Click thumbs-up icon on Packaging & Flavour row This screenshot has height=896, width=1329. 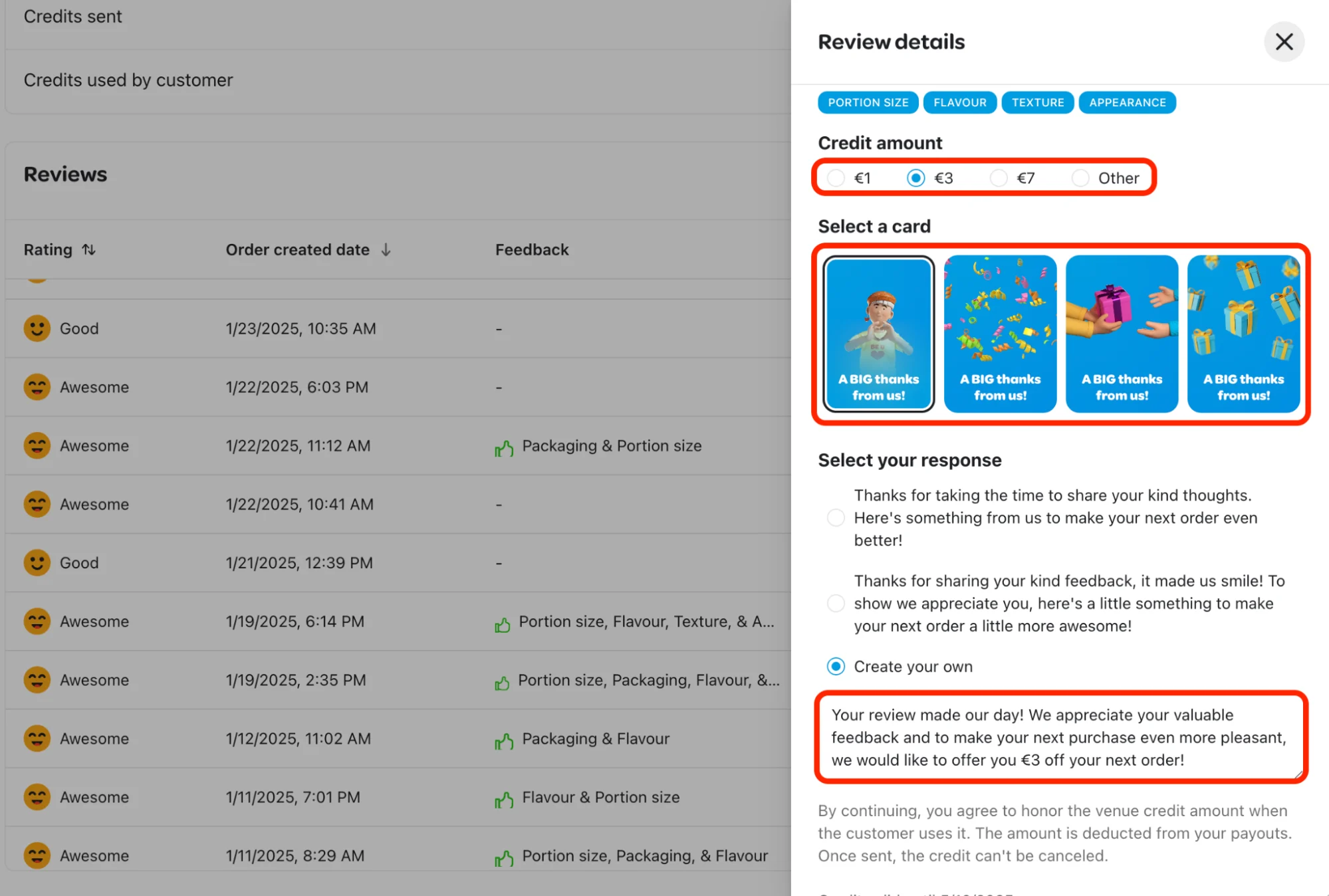(504, 741)
